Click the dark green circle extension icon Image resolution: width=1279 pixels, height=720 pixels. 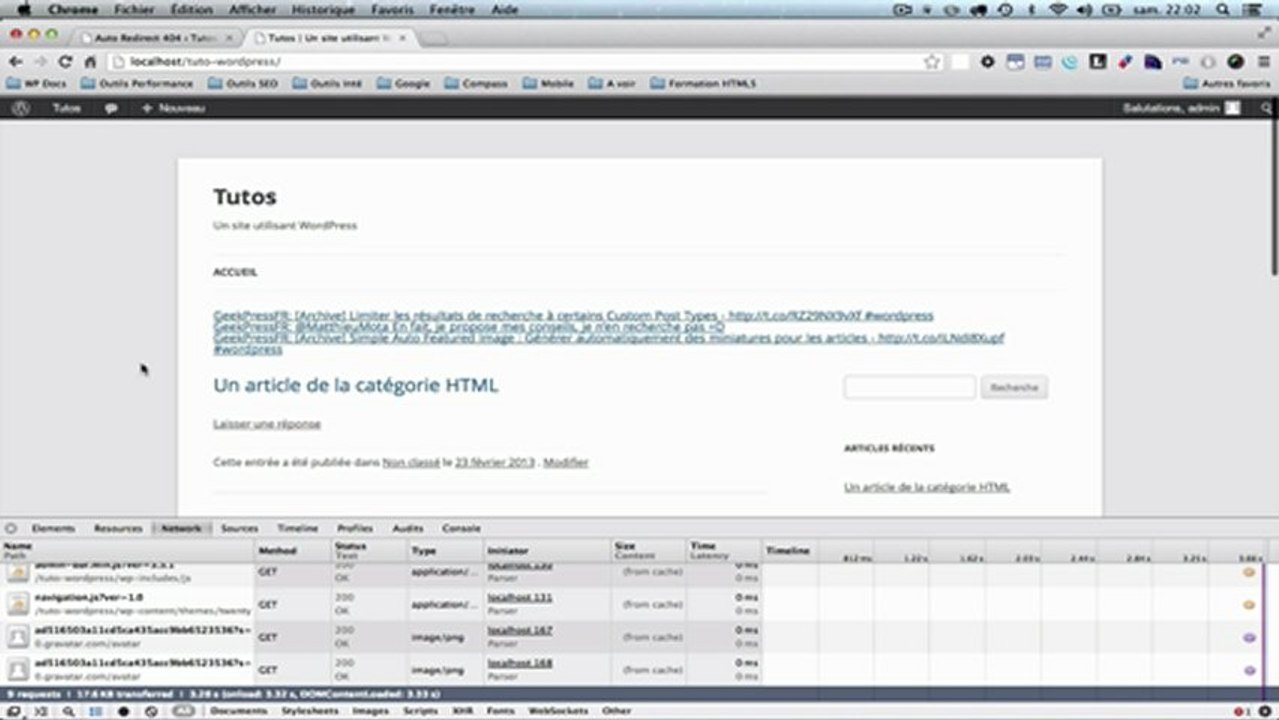click(x=1235, y=62)
